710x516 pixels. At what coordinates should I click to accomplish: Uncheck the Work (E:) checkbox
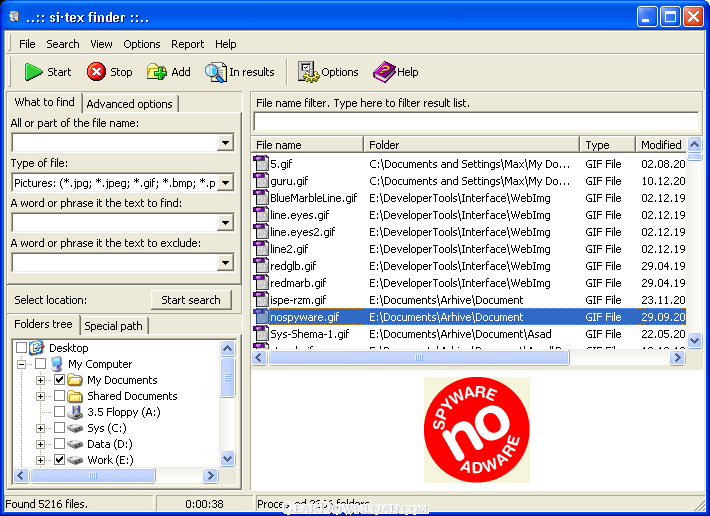click(x=59, y=459)
